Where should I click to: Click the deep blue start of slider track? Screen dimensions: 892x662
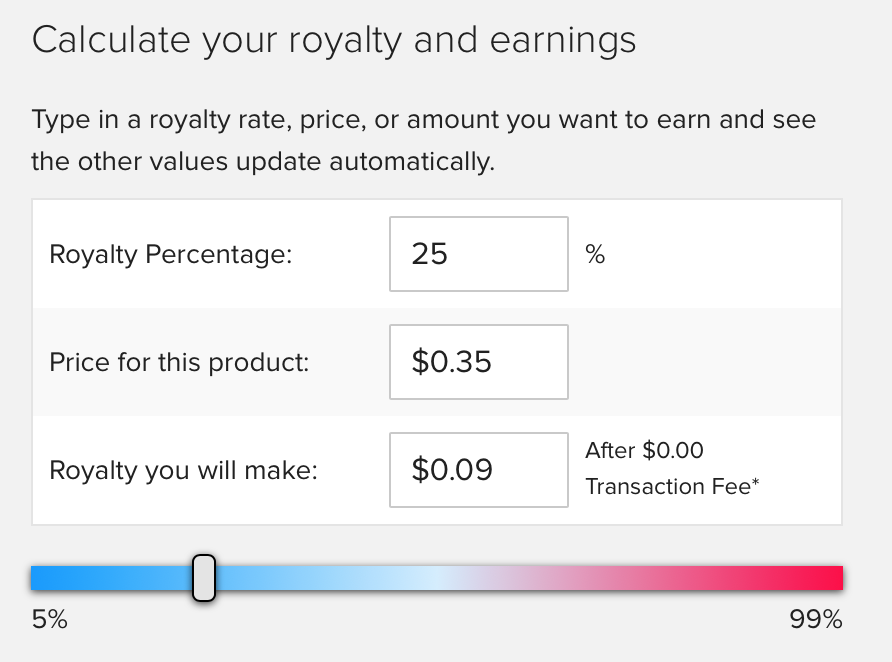coord(51,578)
